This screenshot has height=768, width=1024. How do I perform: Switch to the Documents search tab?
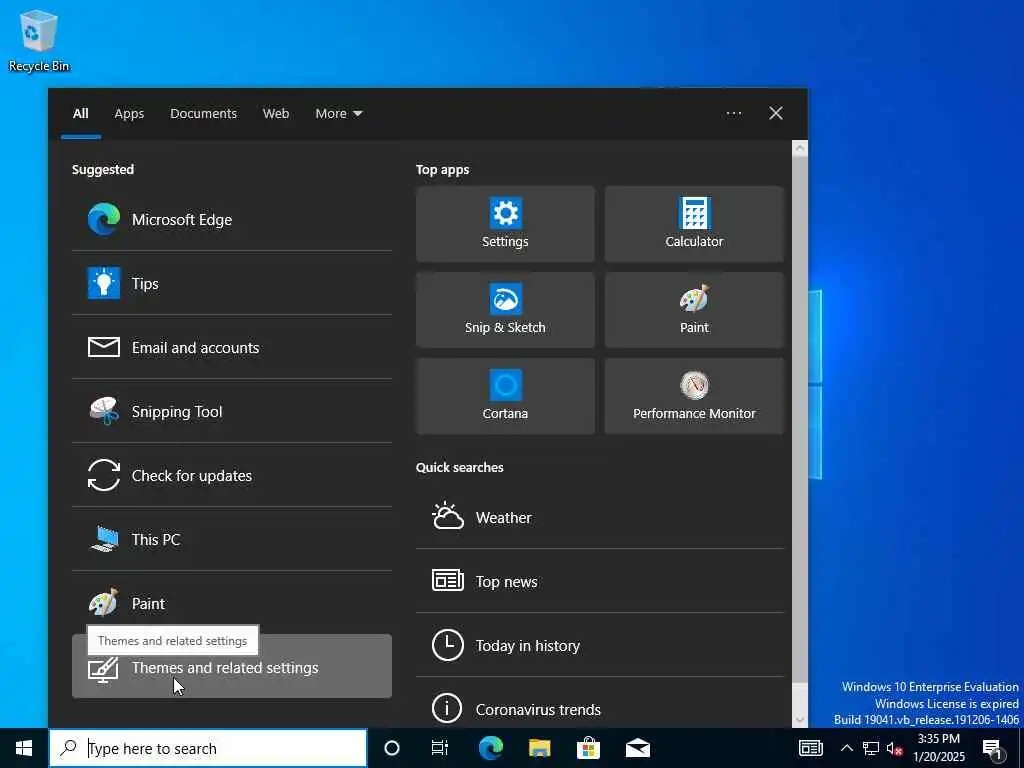pos(204,114)
